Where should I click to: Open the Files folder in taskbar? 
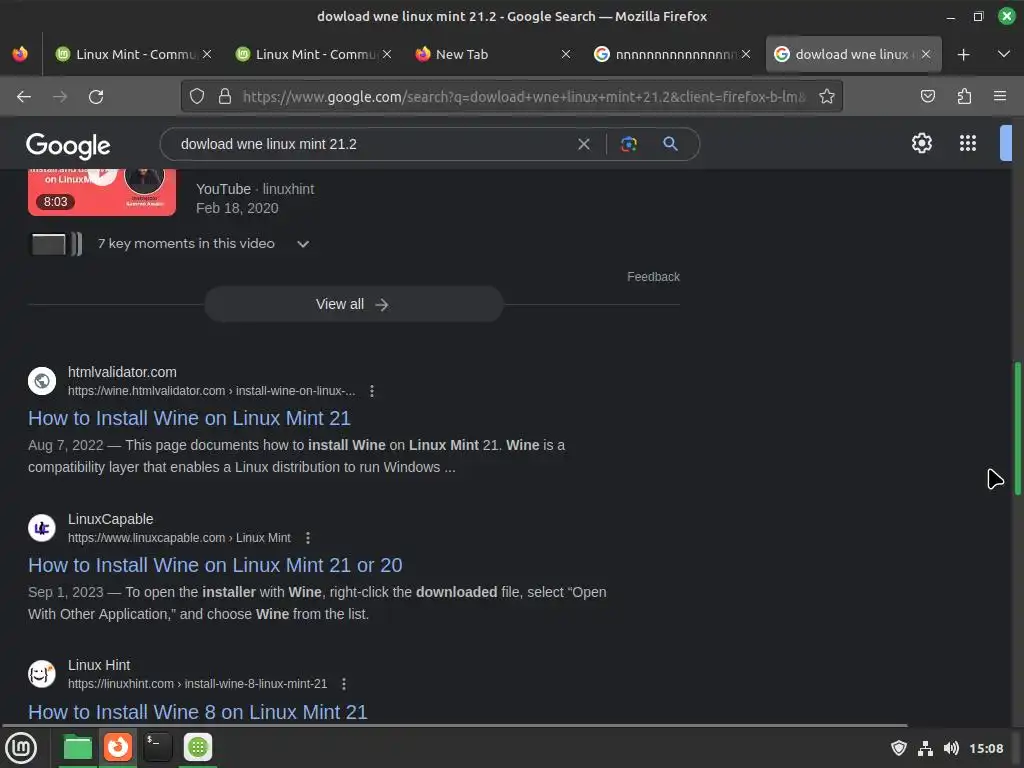click(77, 747)
